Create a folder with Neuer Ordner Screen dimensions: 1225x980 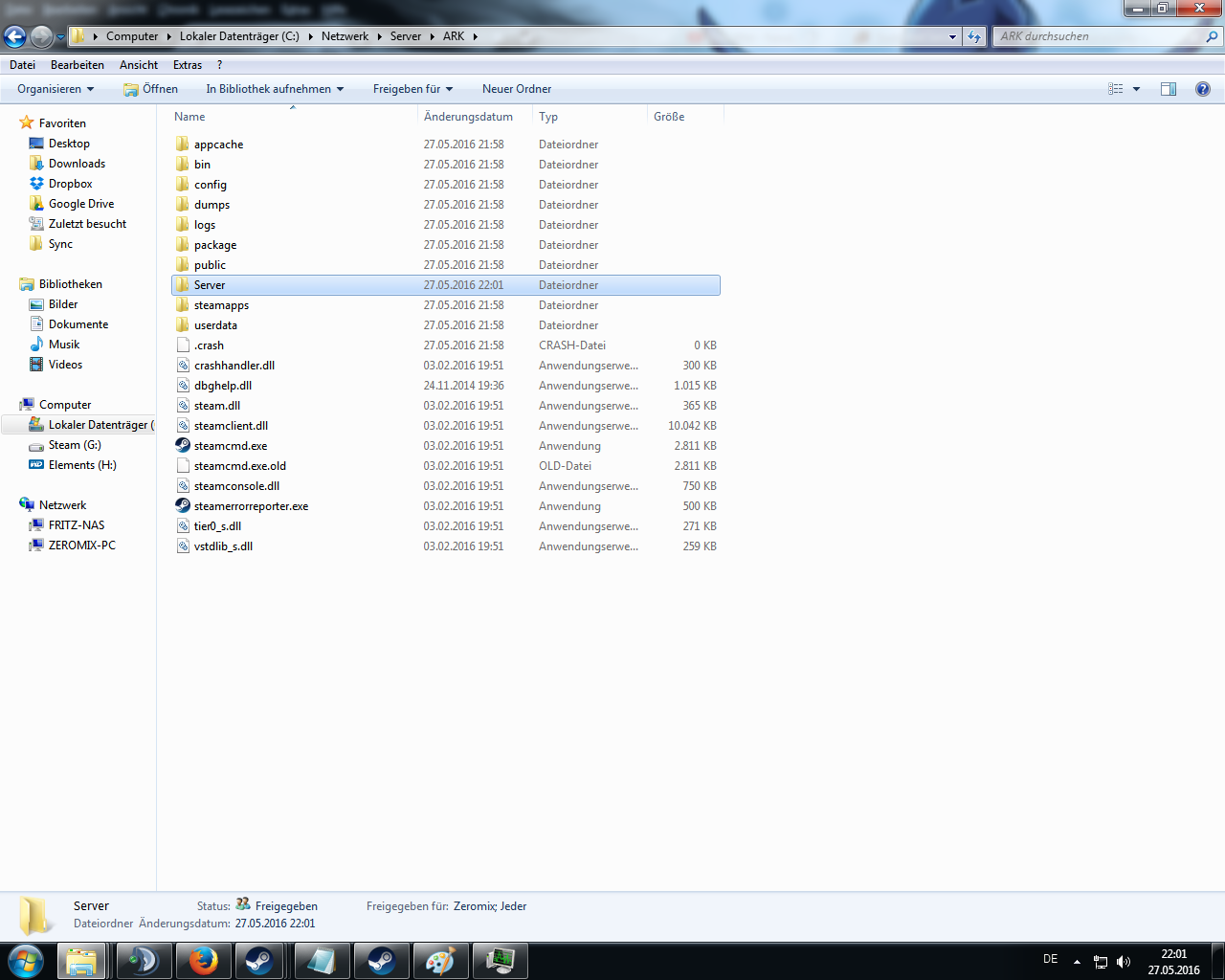517,89
